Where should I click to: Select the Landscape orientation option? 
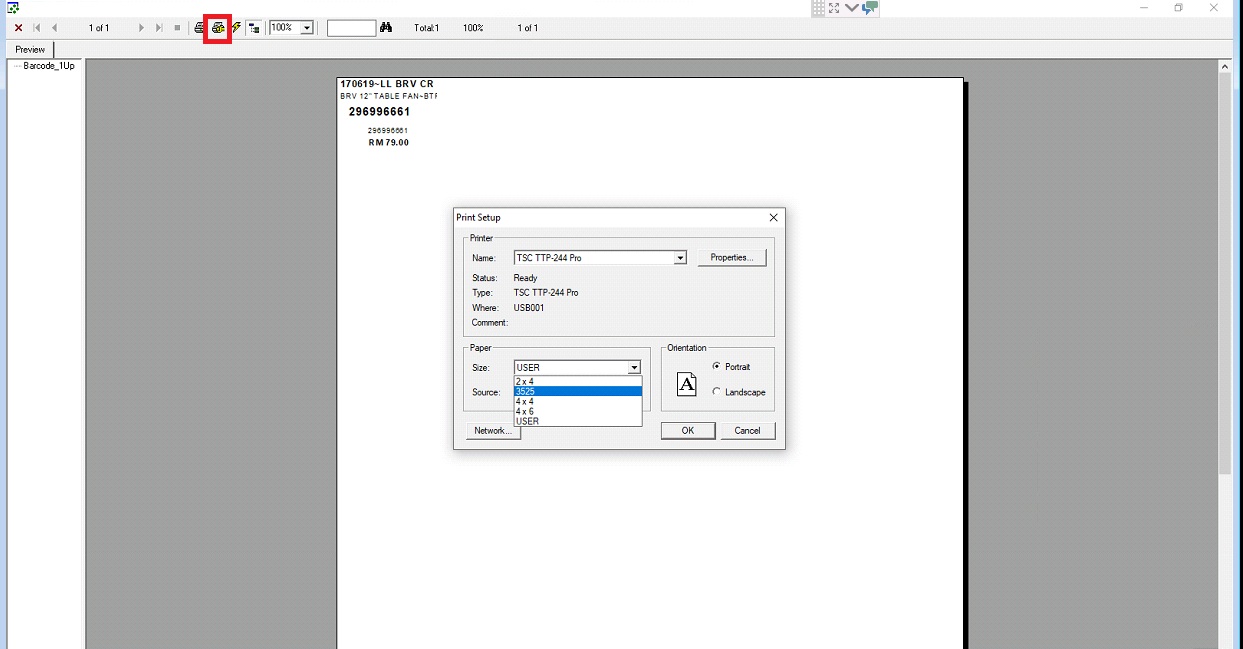click(x=716, y=392)
